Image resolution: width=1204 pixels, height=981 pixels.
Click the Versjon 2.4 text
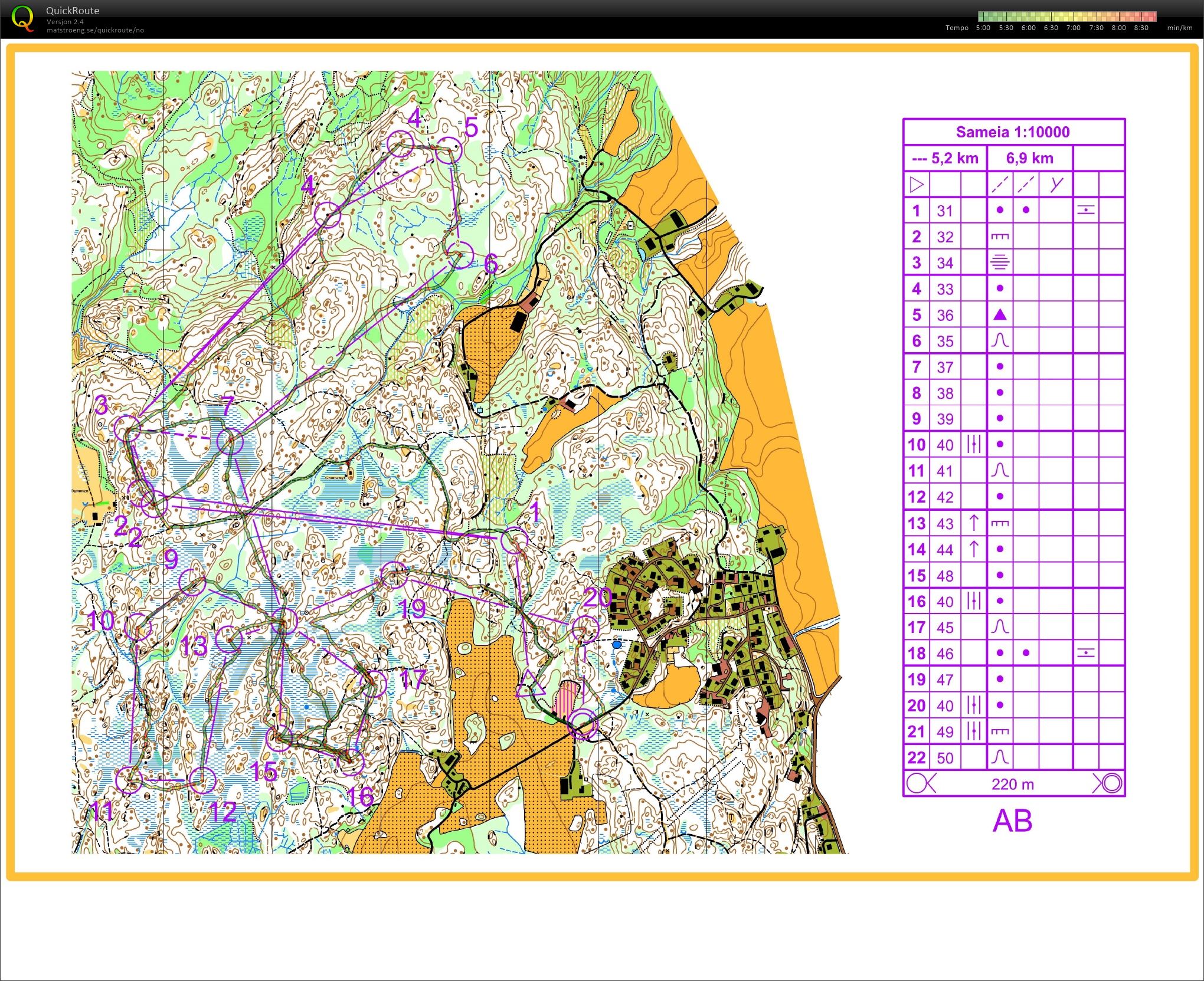click(x=66, y=22)
